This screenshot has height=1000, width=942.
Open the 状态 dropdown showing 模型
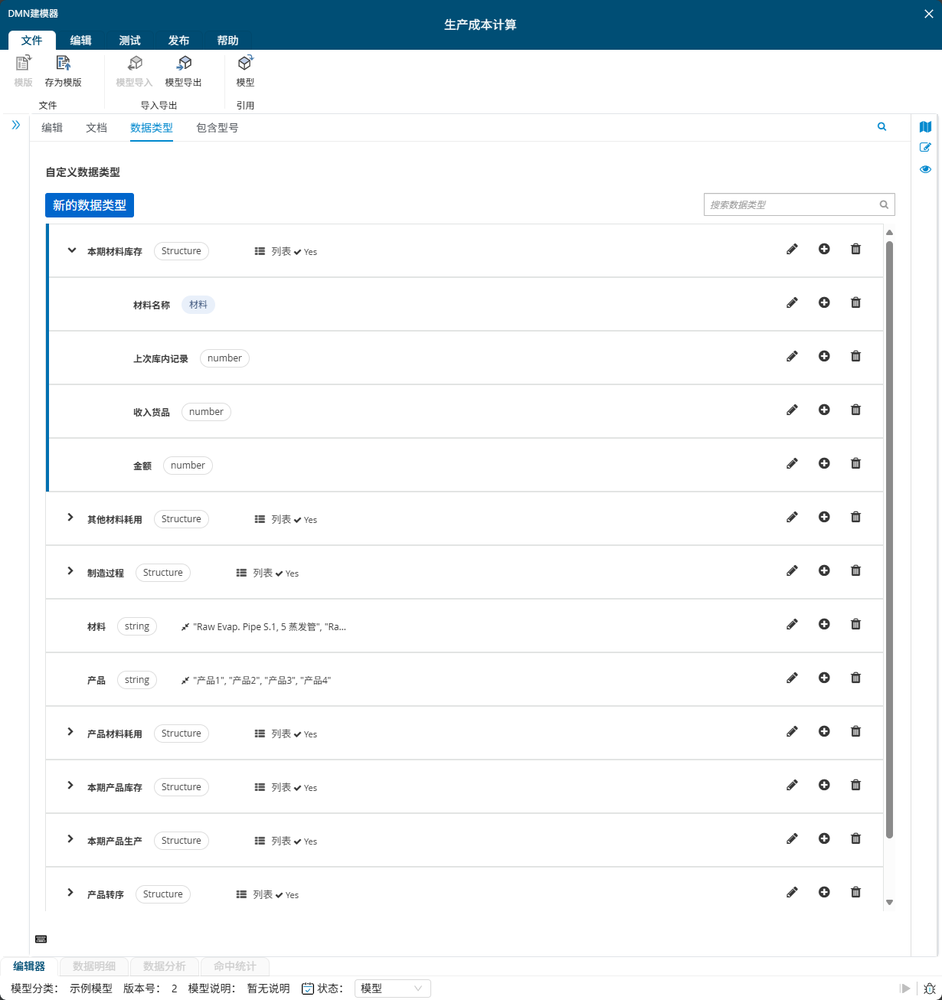[x=392, y=988]
